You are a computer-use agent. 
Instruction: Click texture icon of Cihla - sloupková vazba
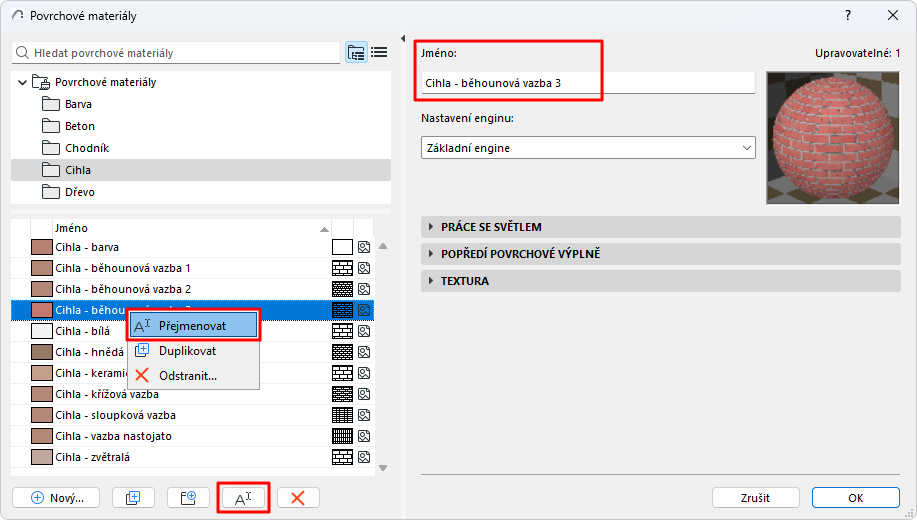pyautogui.click(x=364, y=415)
